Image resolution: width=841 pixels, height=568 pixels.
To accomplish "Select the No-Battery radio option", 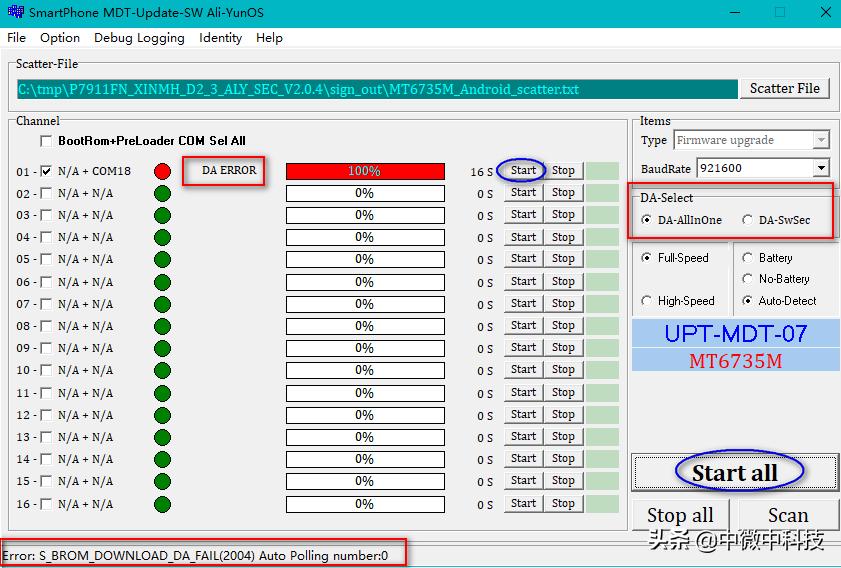I will click(748, 279).
